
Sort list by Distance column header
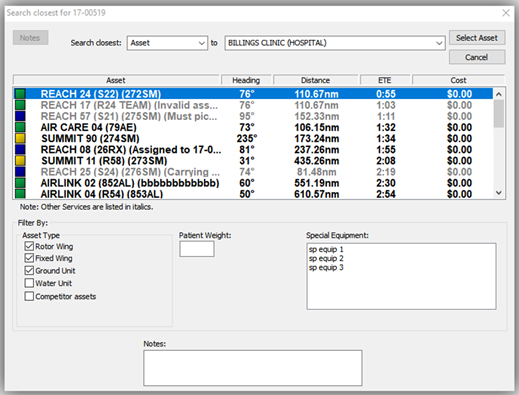tap(315, 80)
